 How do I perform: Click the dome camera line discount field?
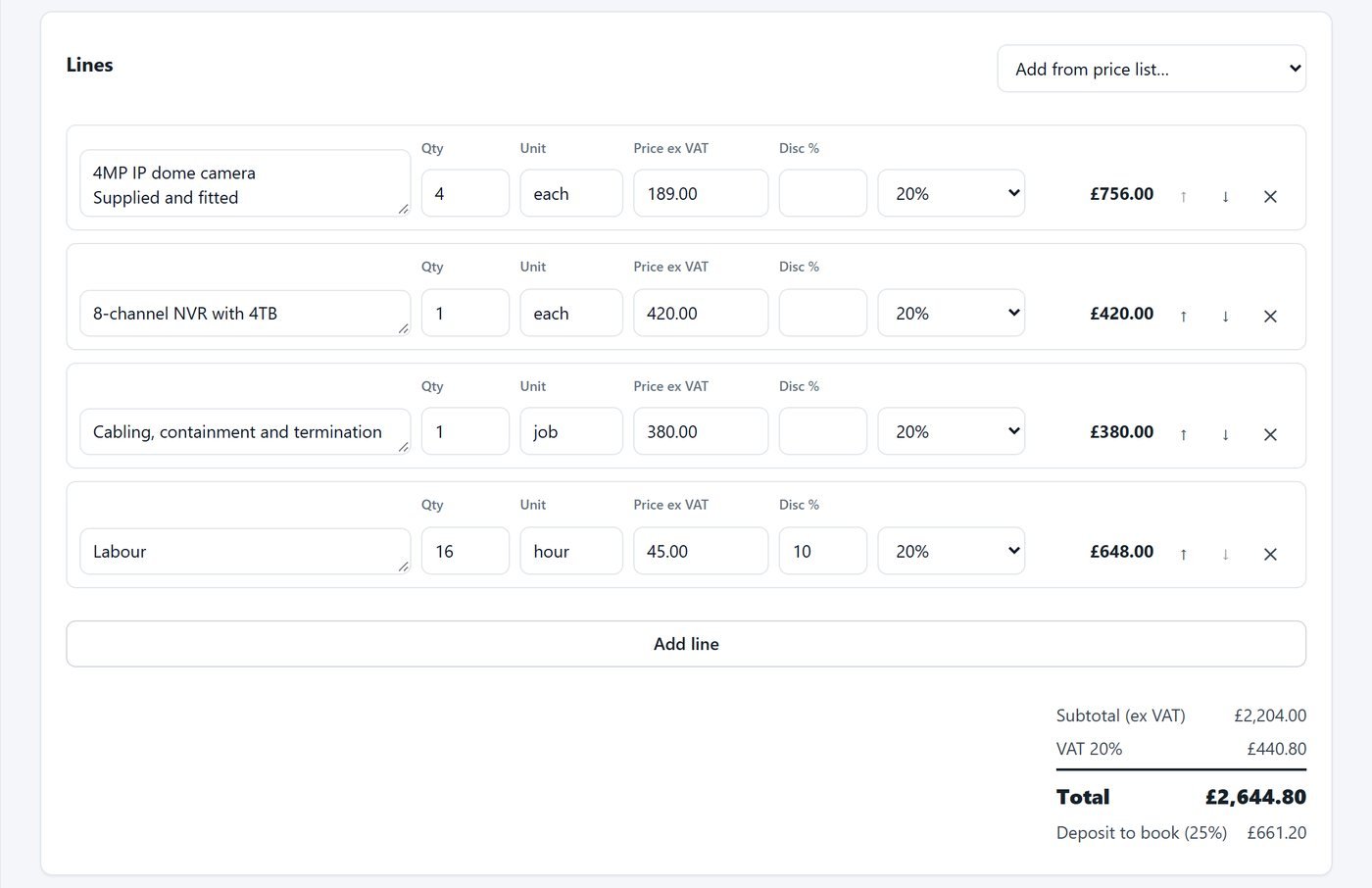[x=823, y=193]
